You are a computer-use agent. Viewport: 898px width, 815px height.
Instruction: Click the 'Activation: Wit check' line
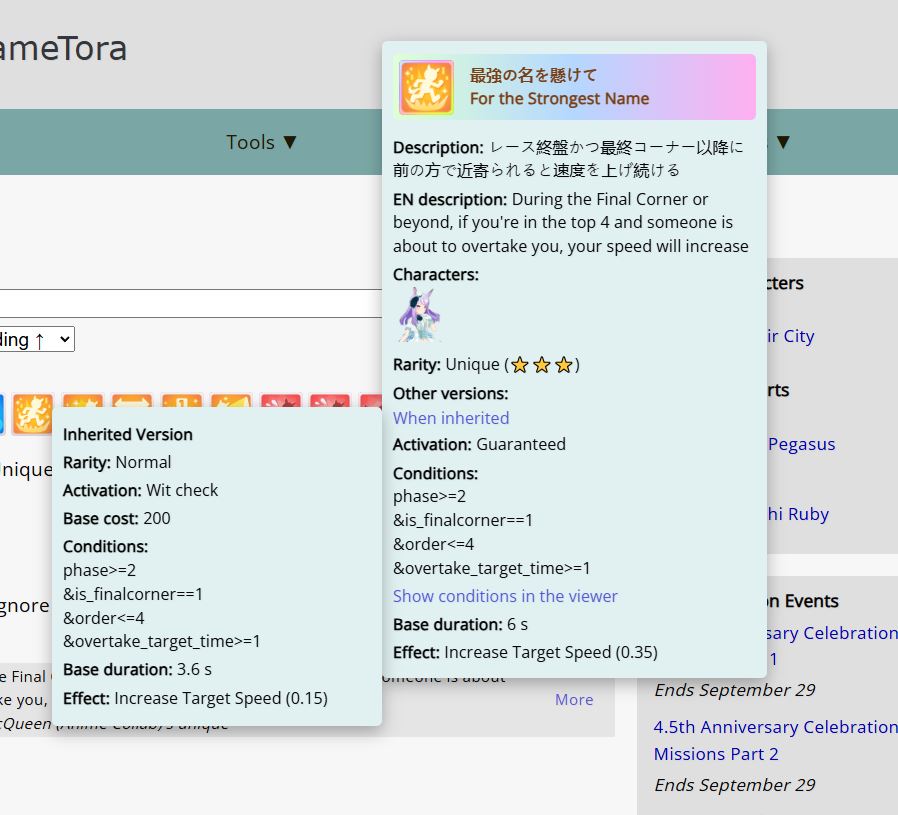click(140, 490)
